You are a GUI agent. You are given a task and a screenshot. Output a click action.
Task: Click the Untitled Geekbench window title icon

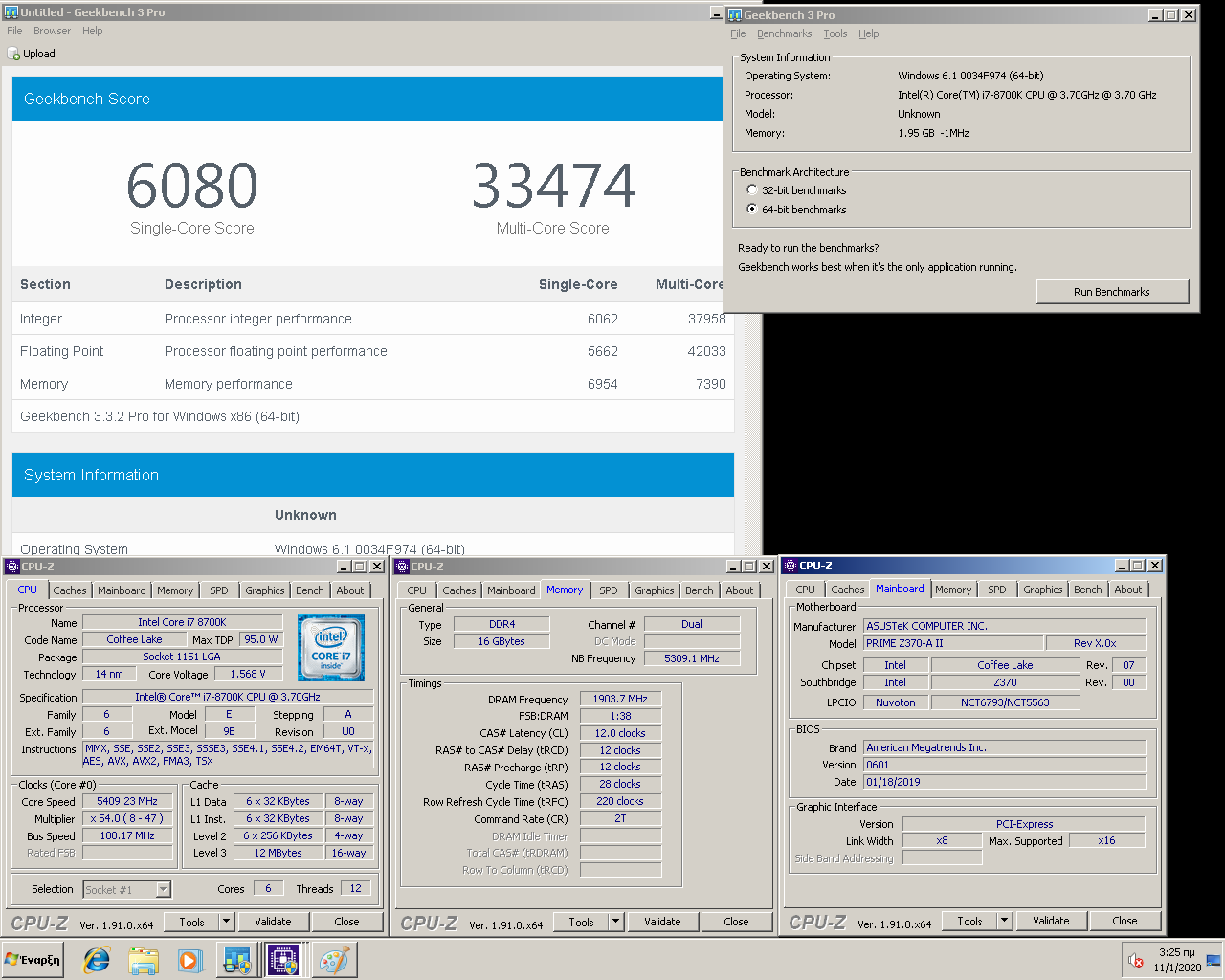[11, 12]
